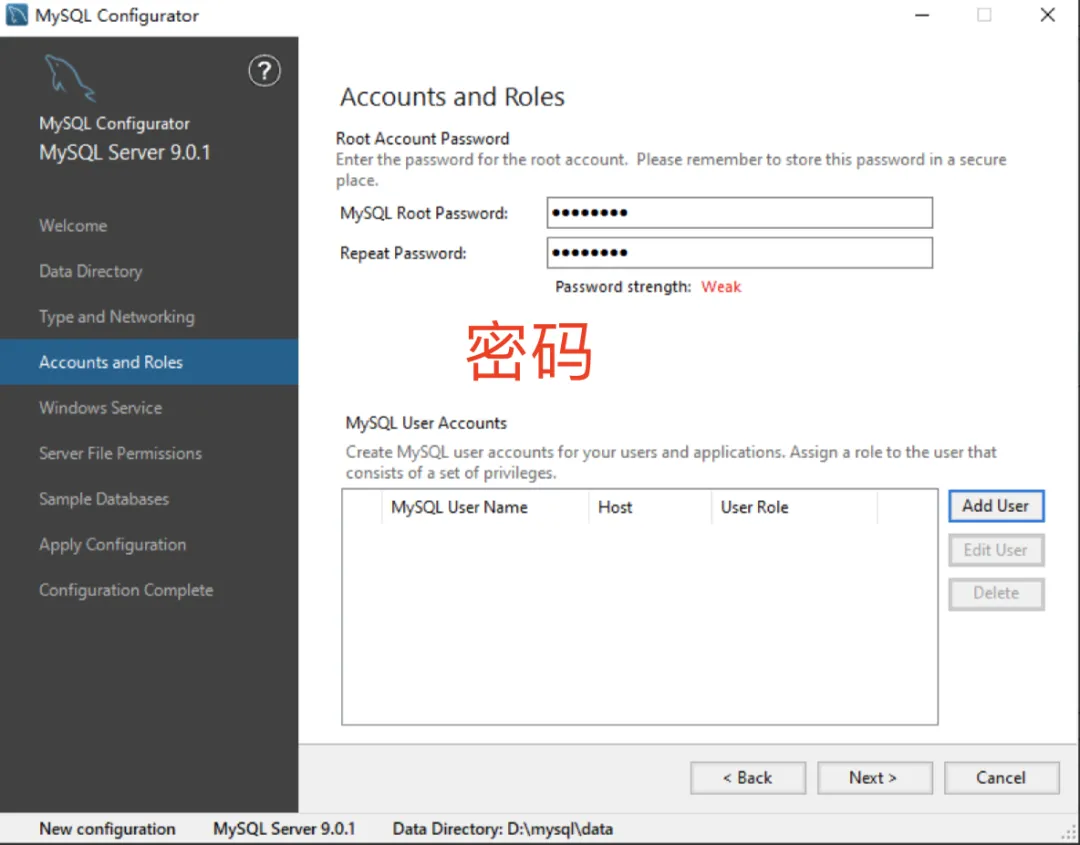This screenshot has width=1080, height=845.
Task: Open Sample Databases step
Action: click(x=104, y=499)
